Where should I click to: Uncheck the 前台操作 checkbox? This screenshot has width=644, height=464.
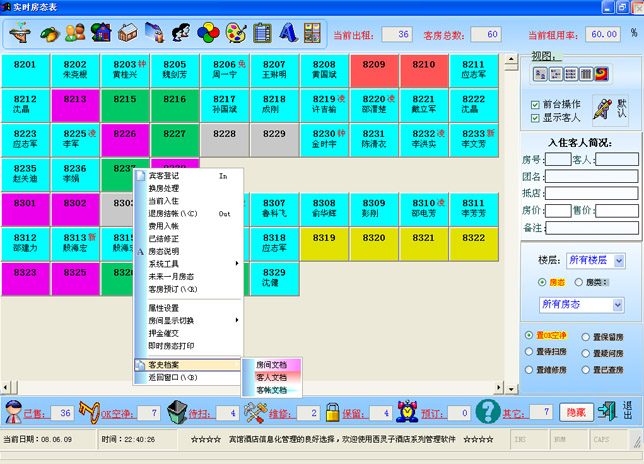click(x=534, y=103)
